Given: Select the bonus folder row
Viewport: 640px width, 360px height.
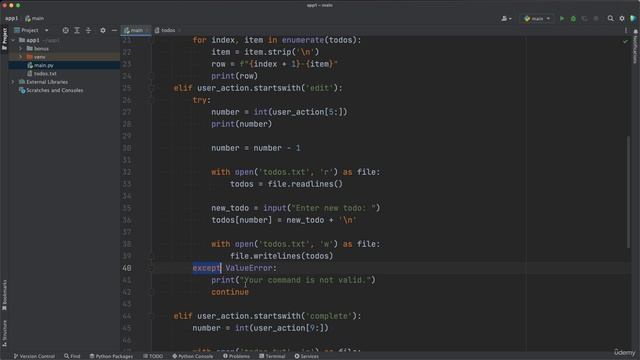Looking at the screenshot, I should coord(64,49).
